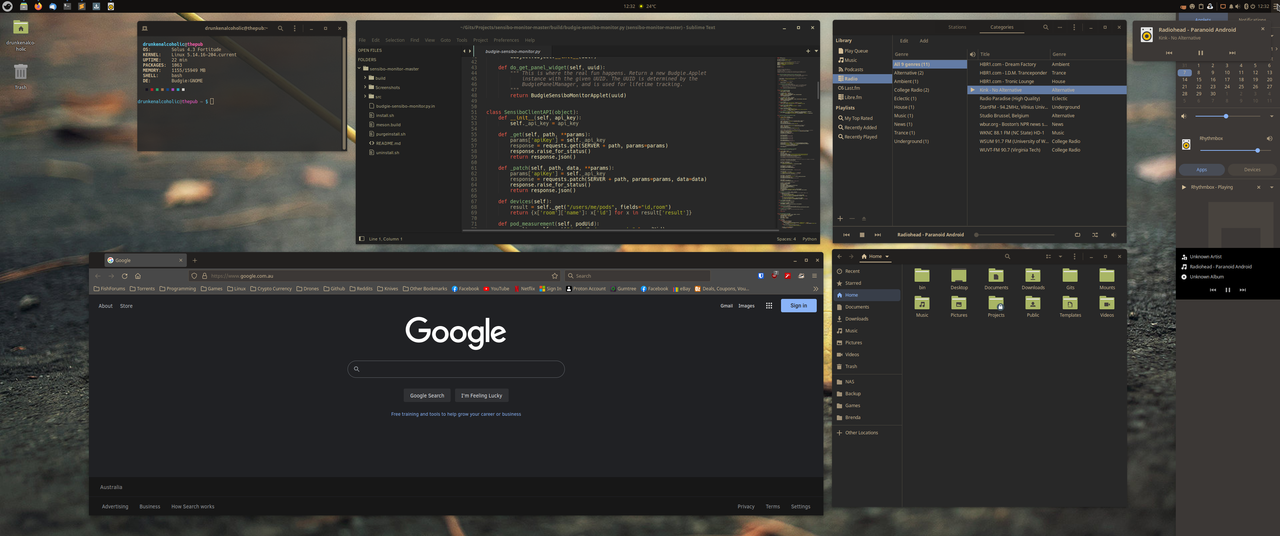Launch Firefox from the top panel
The image size is (1280, 536).
39,5
